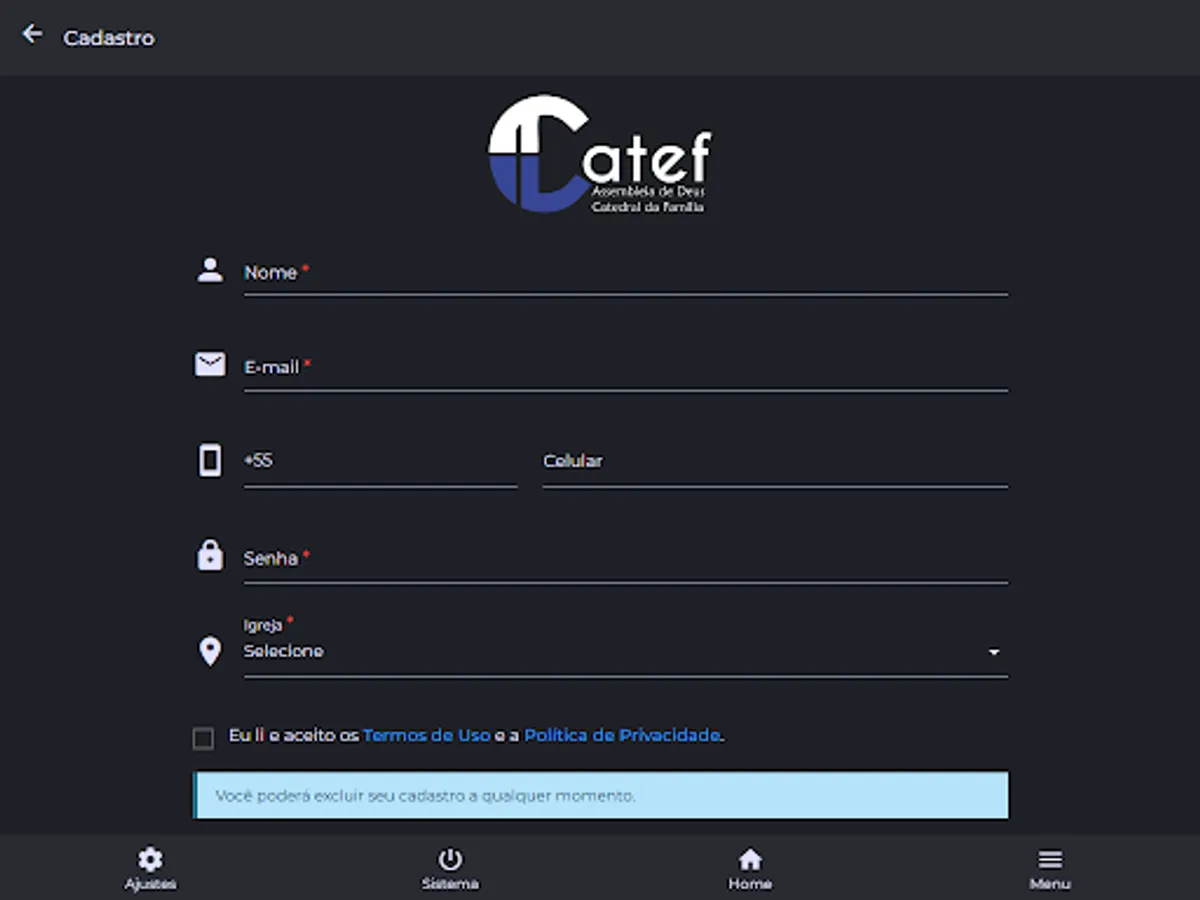Open Sistema power tab

pos(450,868)
